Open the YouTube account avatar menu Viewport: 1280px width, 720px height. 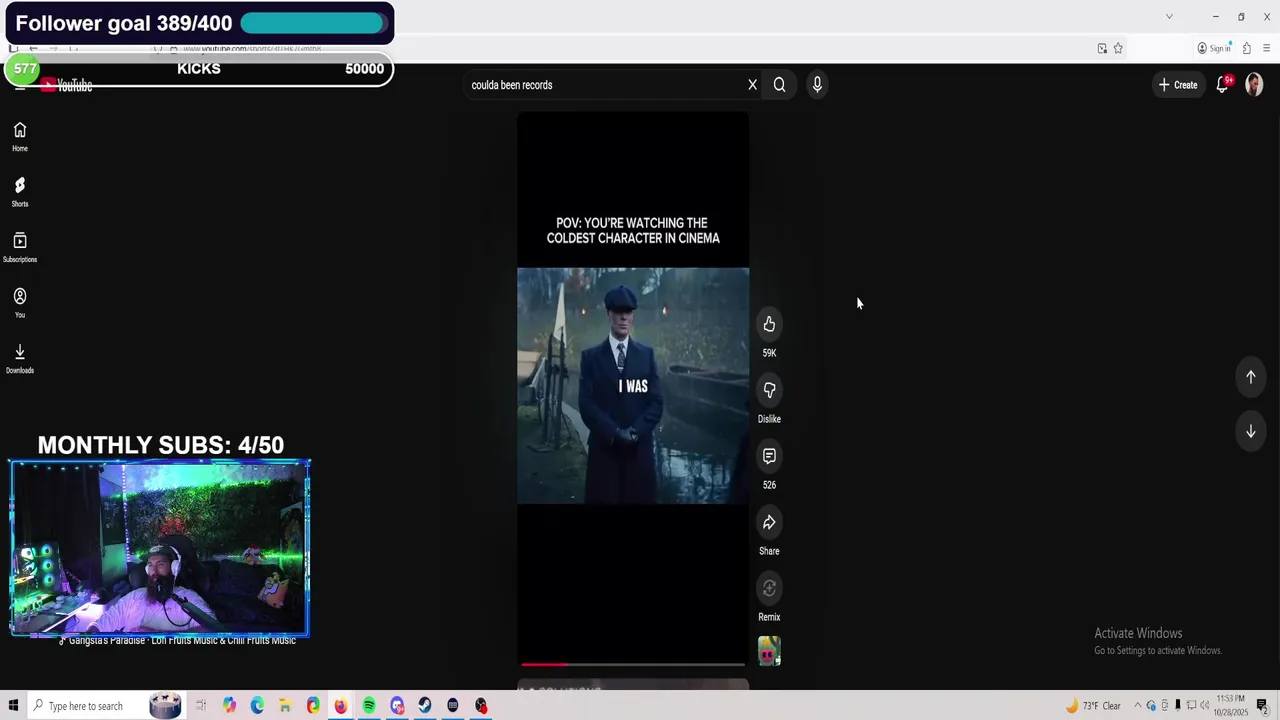coord(1254,85)
